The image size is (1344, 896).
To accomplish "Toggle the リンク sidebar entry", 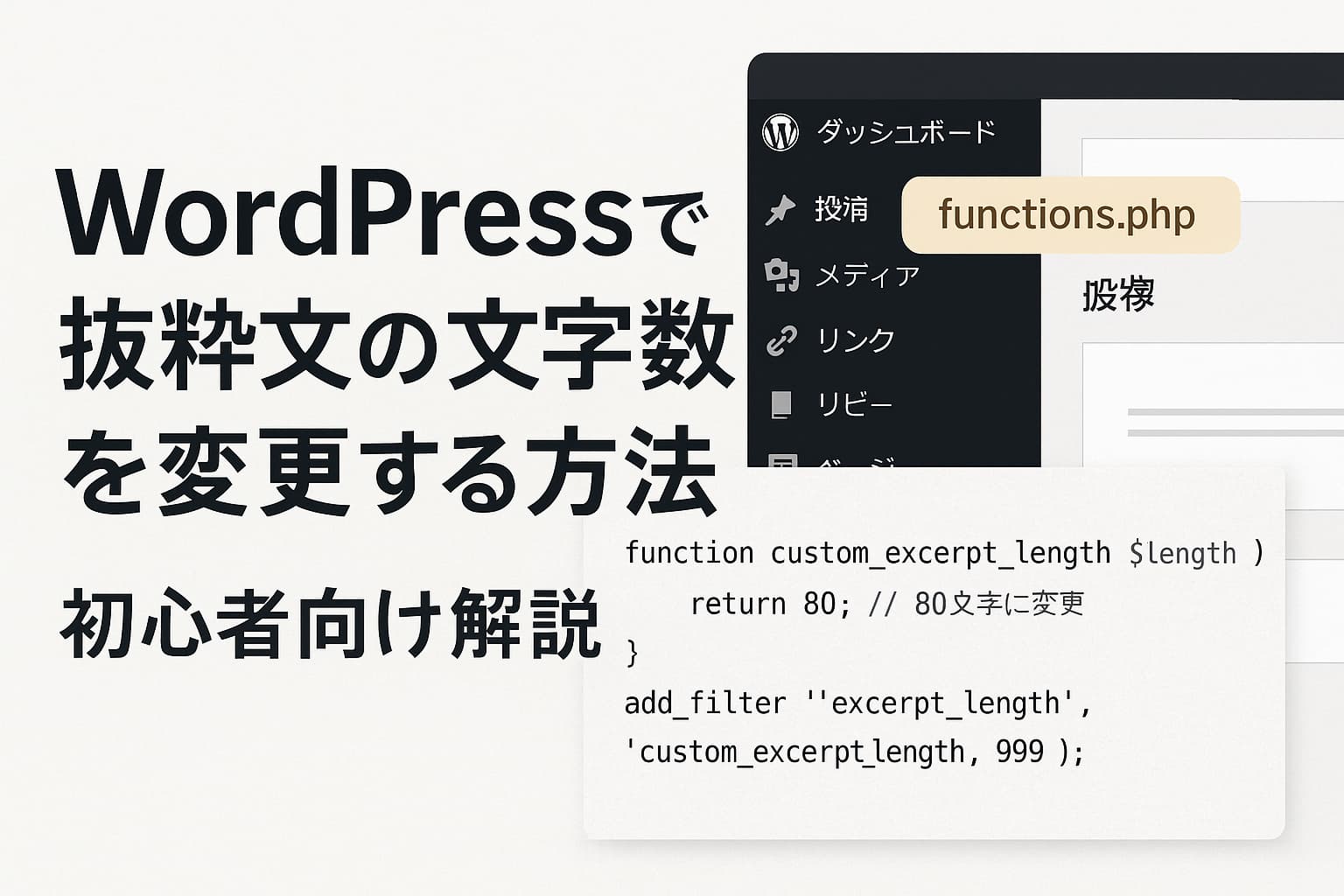I will coord(857,340).
